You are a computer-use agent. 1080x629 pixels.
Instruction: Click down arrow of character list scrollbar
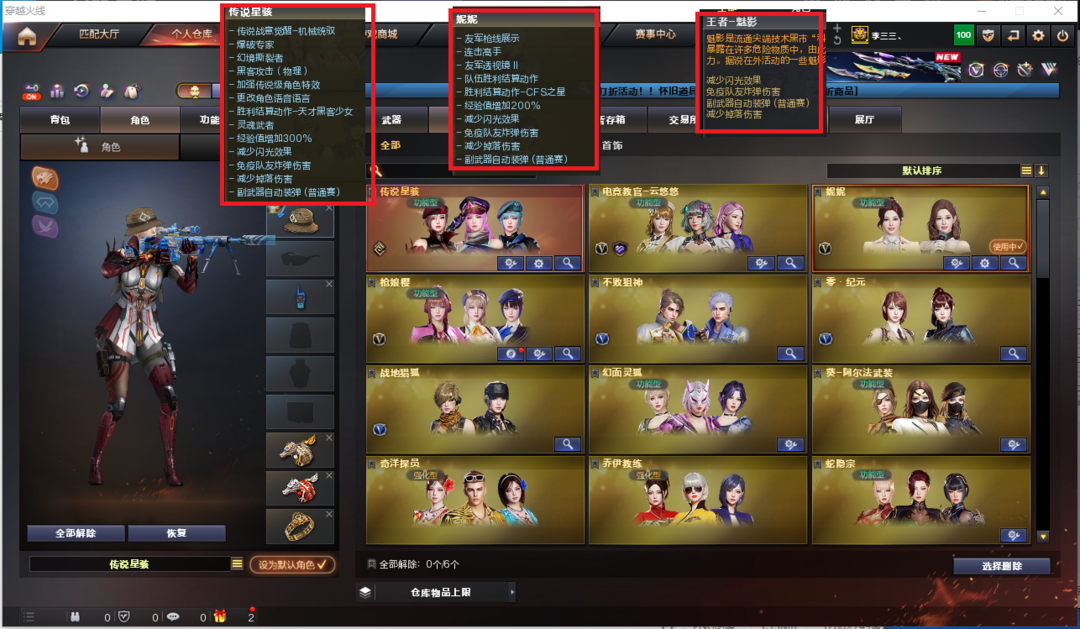(1043, 536)
